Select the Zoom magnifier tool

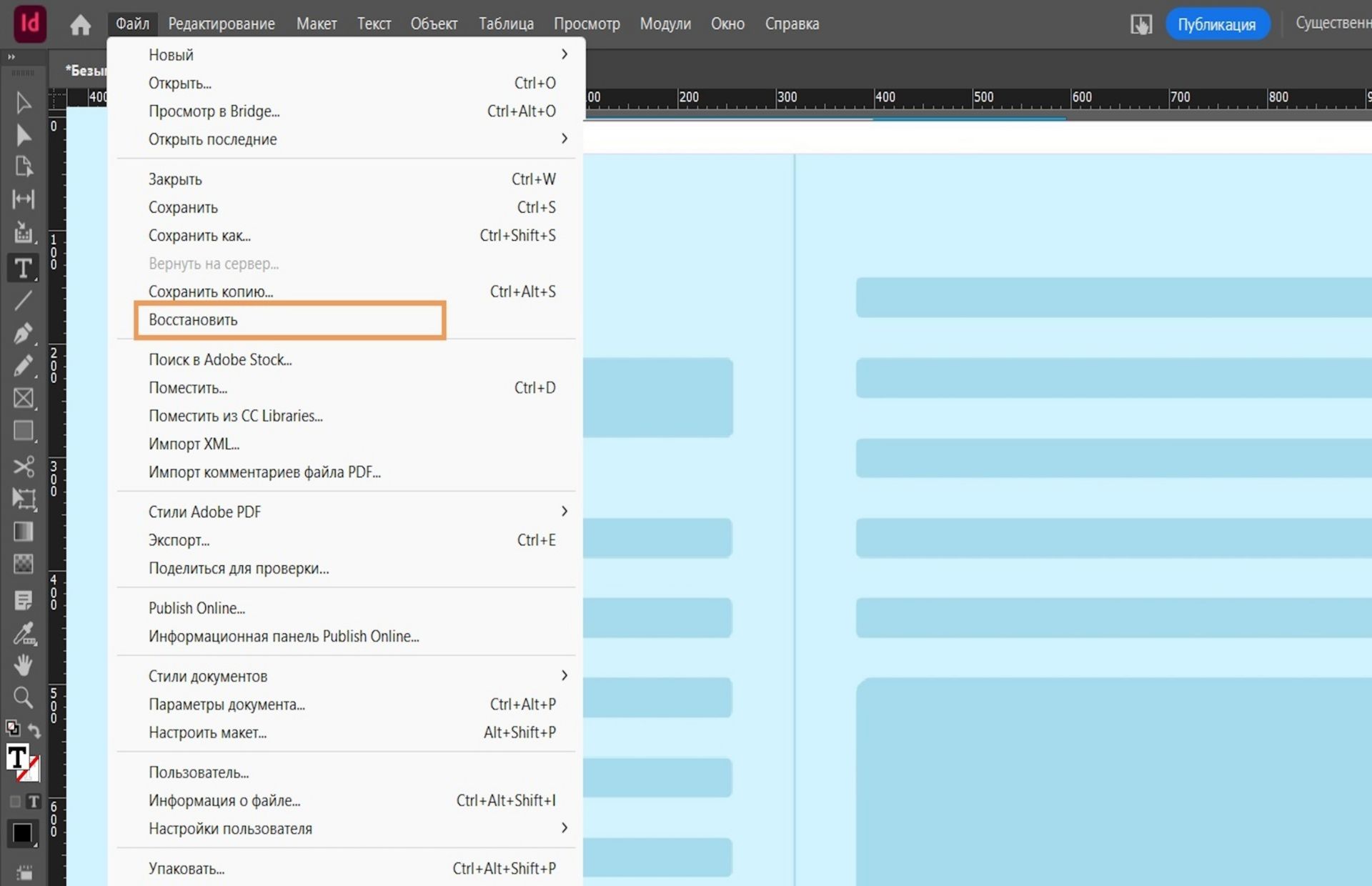(23, 697)
